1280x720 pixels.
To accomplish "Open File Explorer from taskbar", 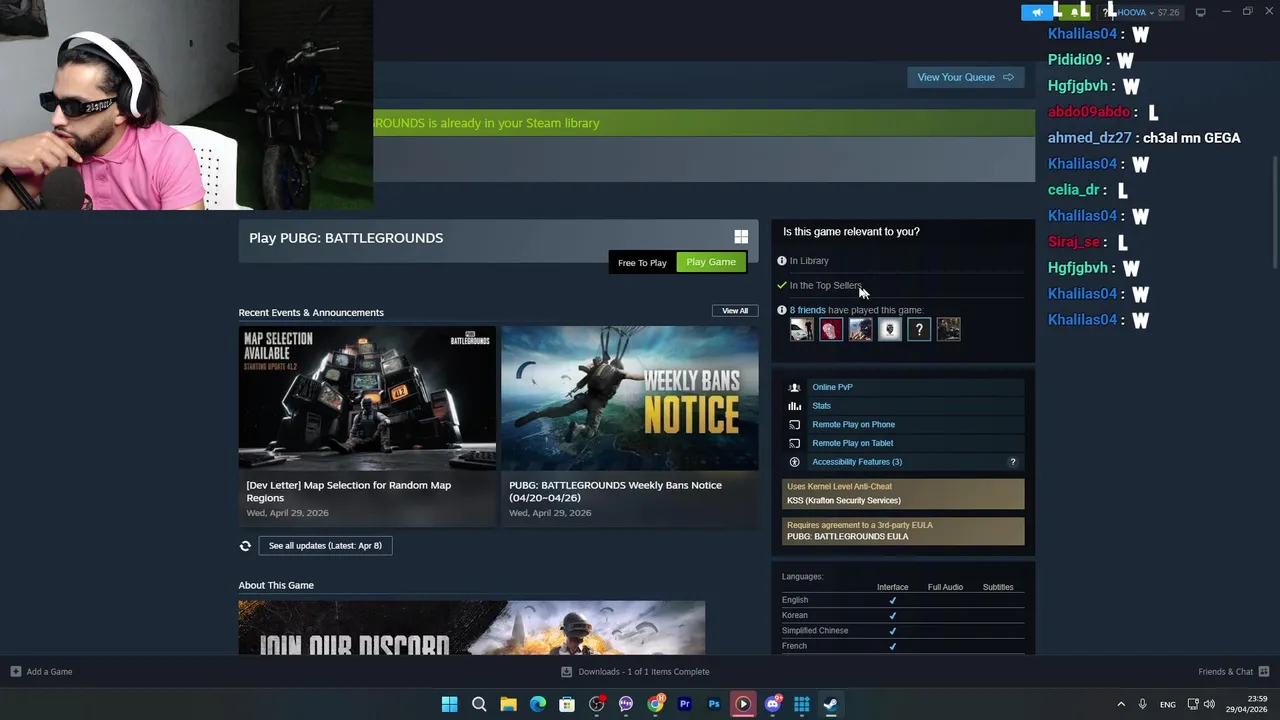I will tap(508, 704).
